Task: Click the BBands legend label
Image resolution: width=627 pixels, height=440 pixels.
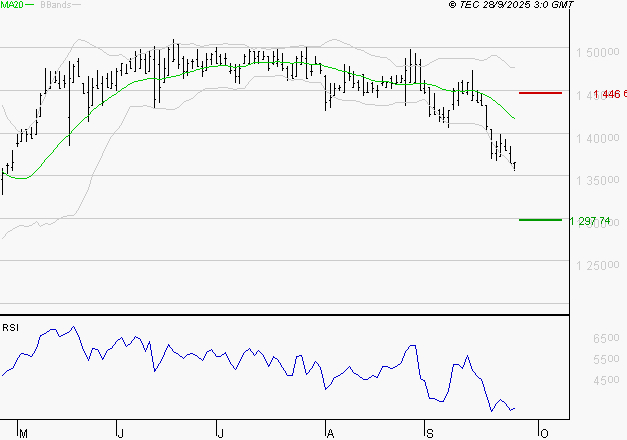Action: pyautogui.click(x=56, y=5)
